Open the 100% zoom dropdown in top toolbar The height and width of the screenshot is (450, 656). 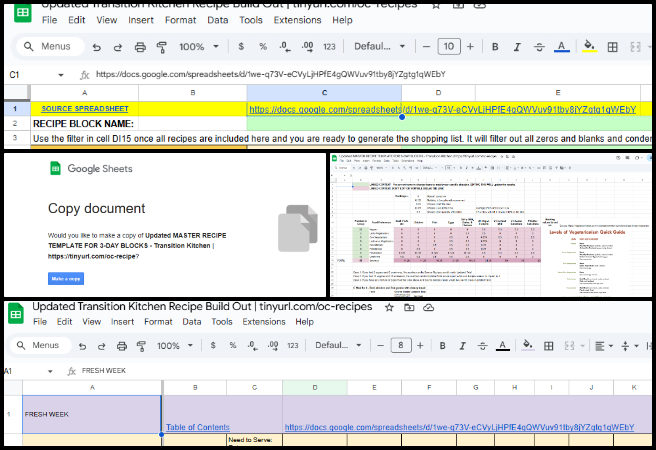(199, 46)
